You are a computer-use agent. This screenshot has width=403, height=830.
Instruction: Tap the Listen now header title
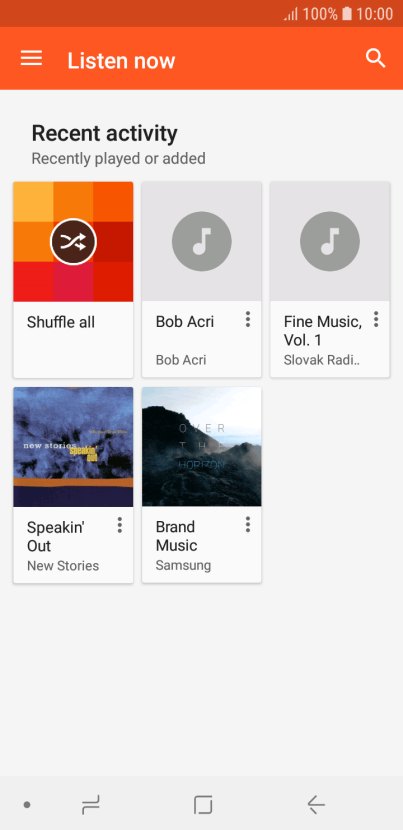(x=121, y=61)
